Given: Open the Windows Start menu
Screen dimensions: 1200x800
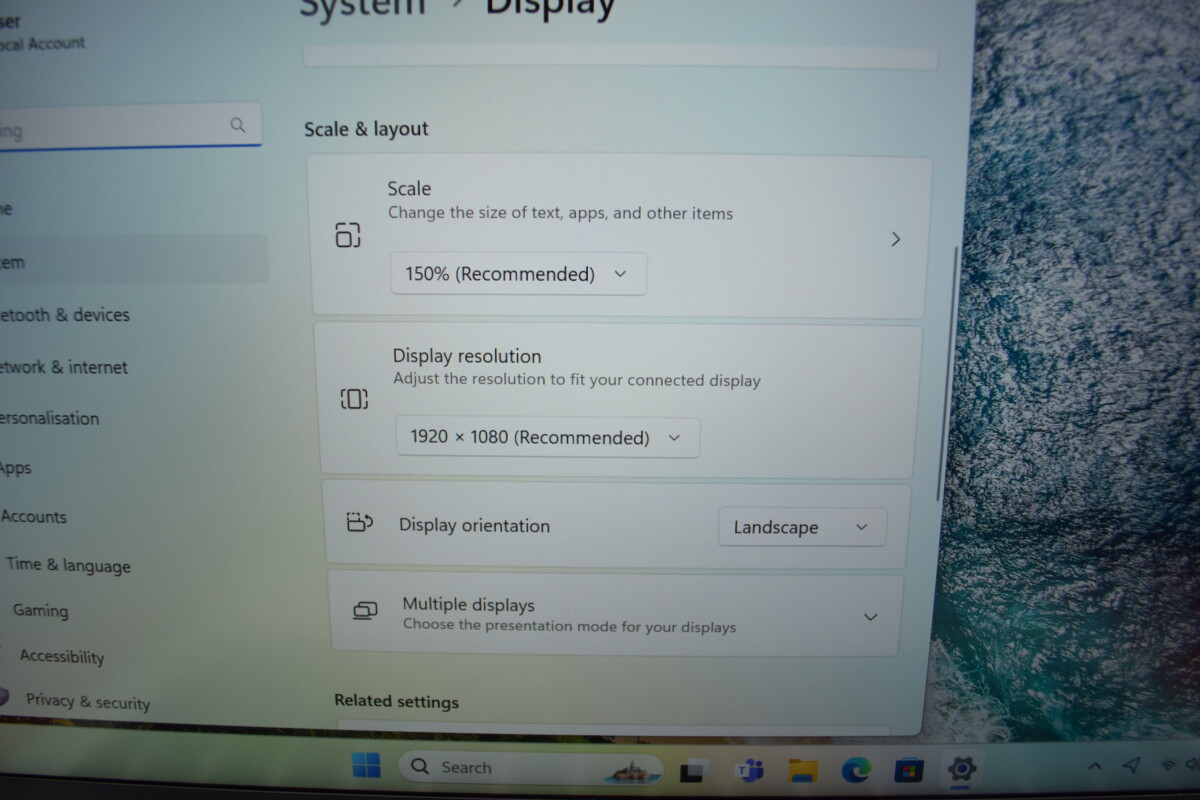Looking at the screenshot, I should [366, 767].
